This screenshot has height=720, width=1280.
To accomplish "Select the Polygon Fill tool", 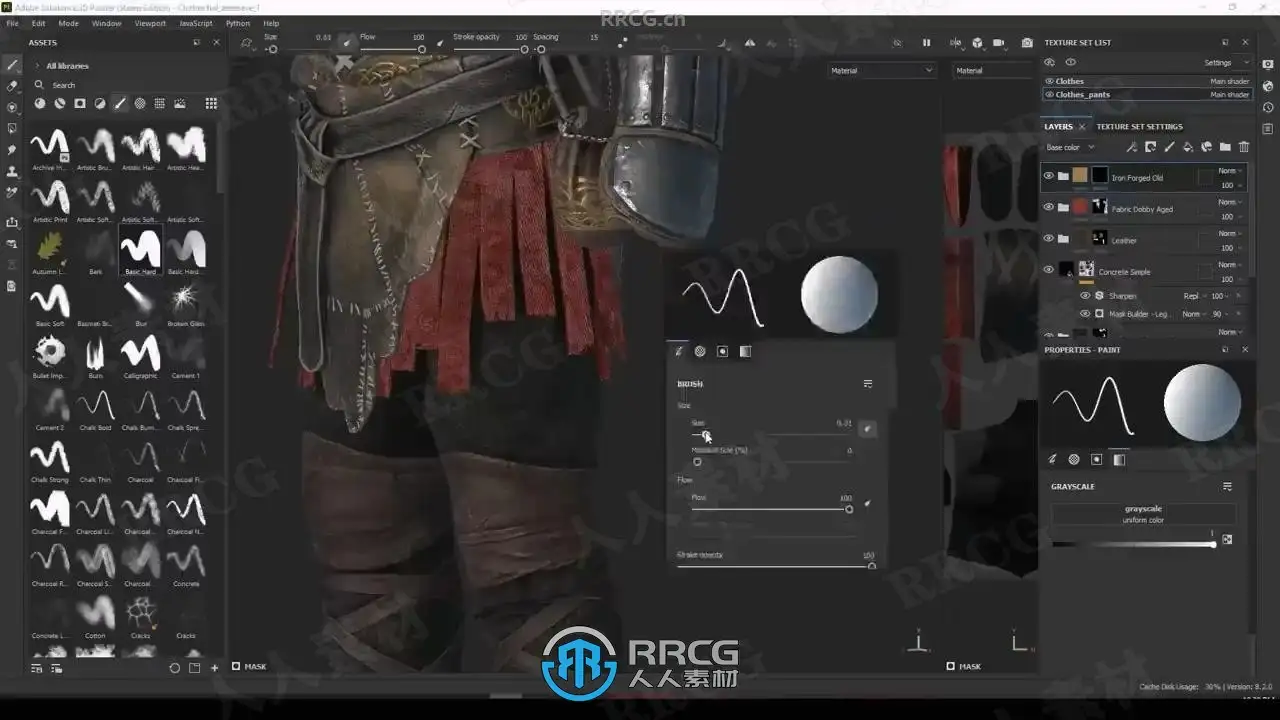I will 13,128.
